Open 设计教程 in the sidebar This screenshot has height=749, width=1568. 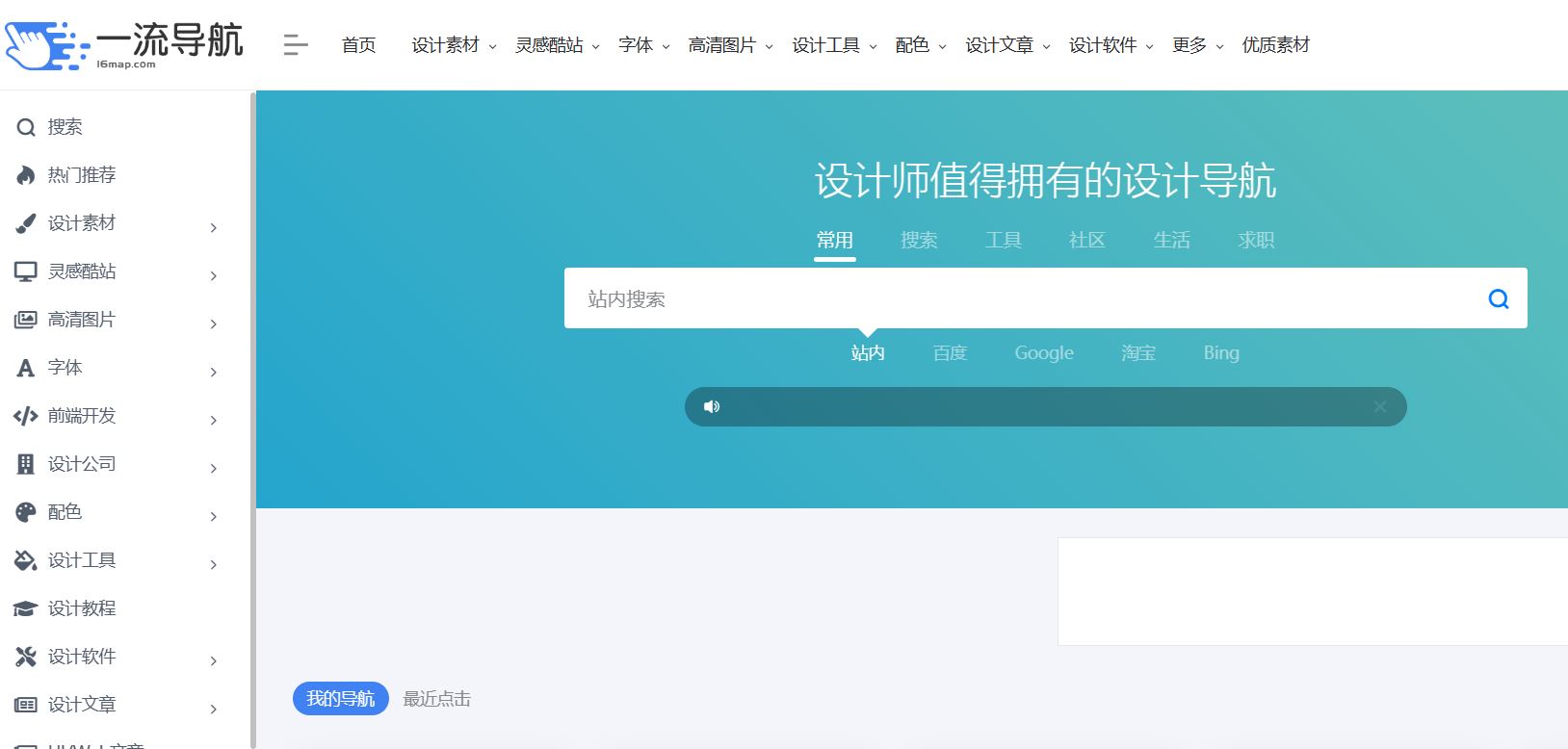pos(82,608)
